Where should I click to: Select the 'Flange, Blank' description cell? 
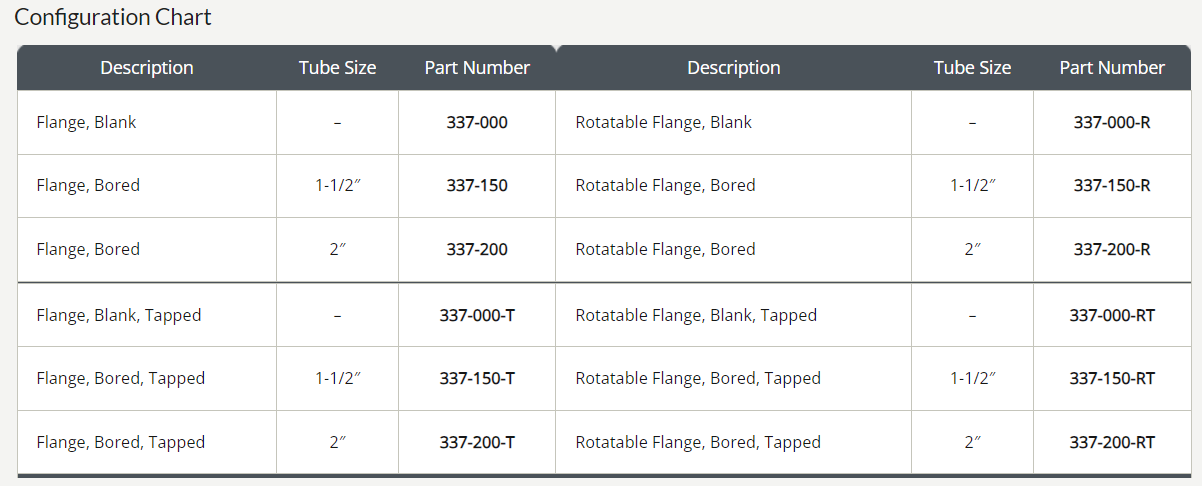pos(86,122)
